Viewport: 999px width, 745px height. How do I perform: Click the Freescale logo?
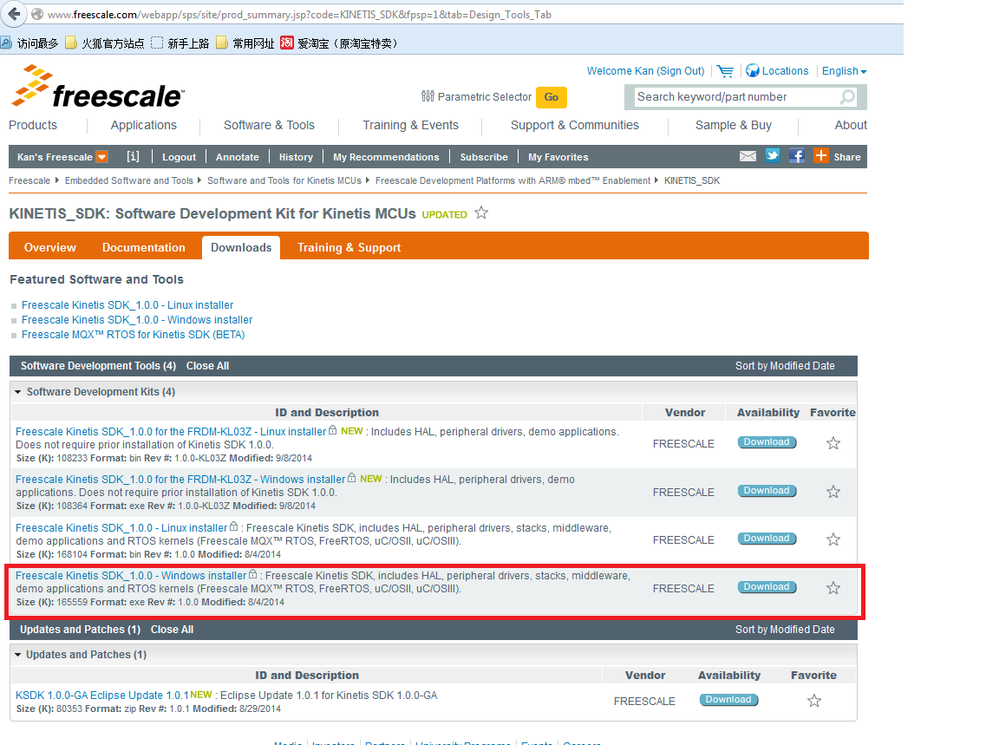tap(97, 87)
